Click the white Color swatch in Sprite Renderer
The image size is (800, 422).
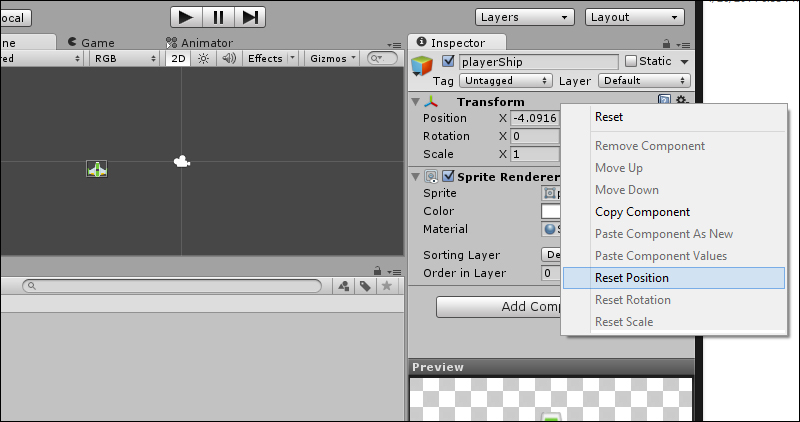point(550,211)
